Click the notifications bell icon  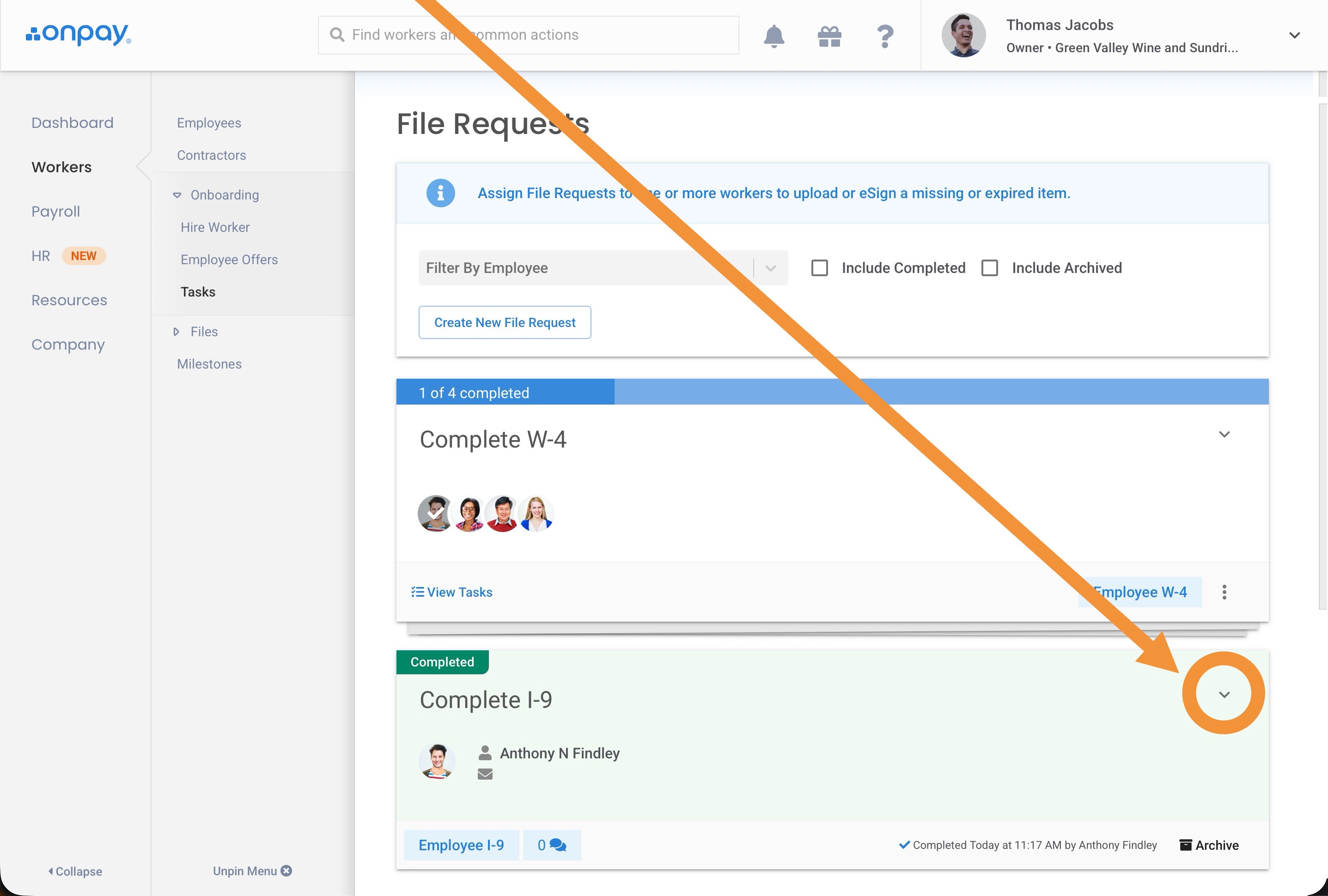click(x=774, y=36)
